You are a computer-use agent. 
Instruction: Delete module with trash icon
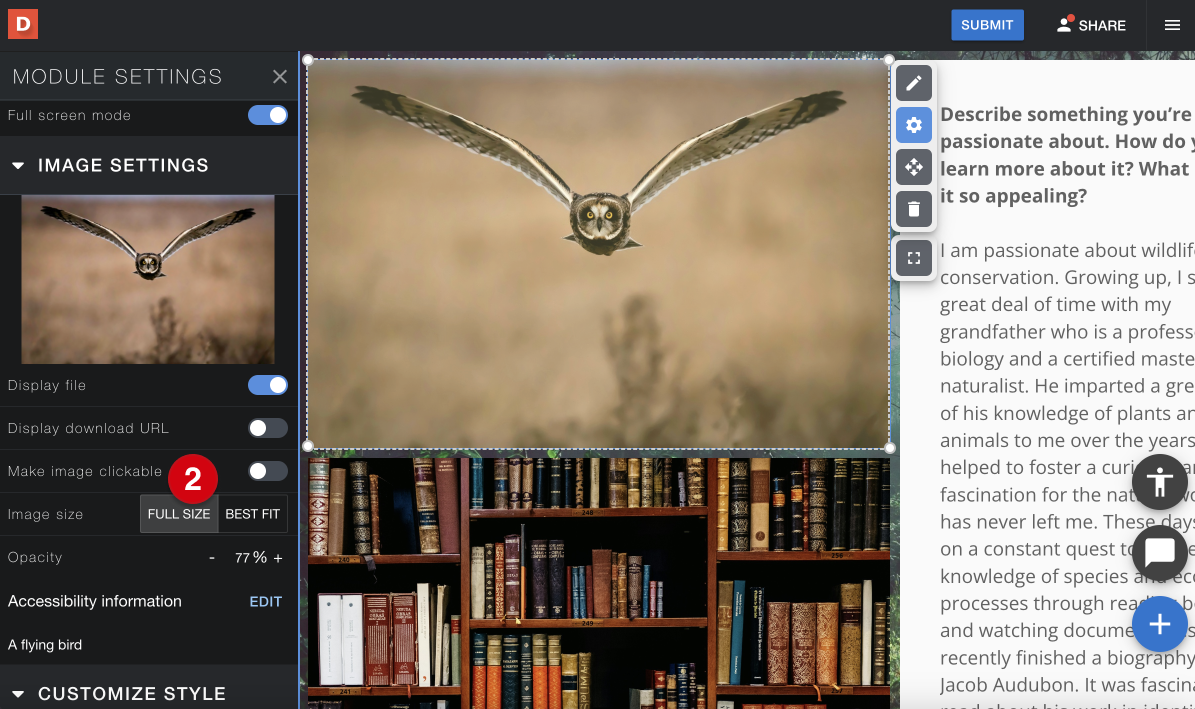coord(914,209)
